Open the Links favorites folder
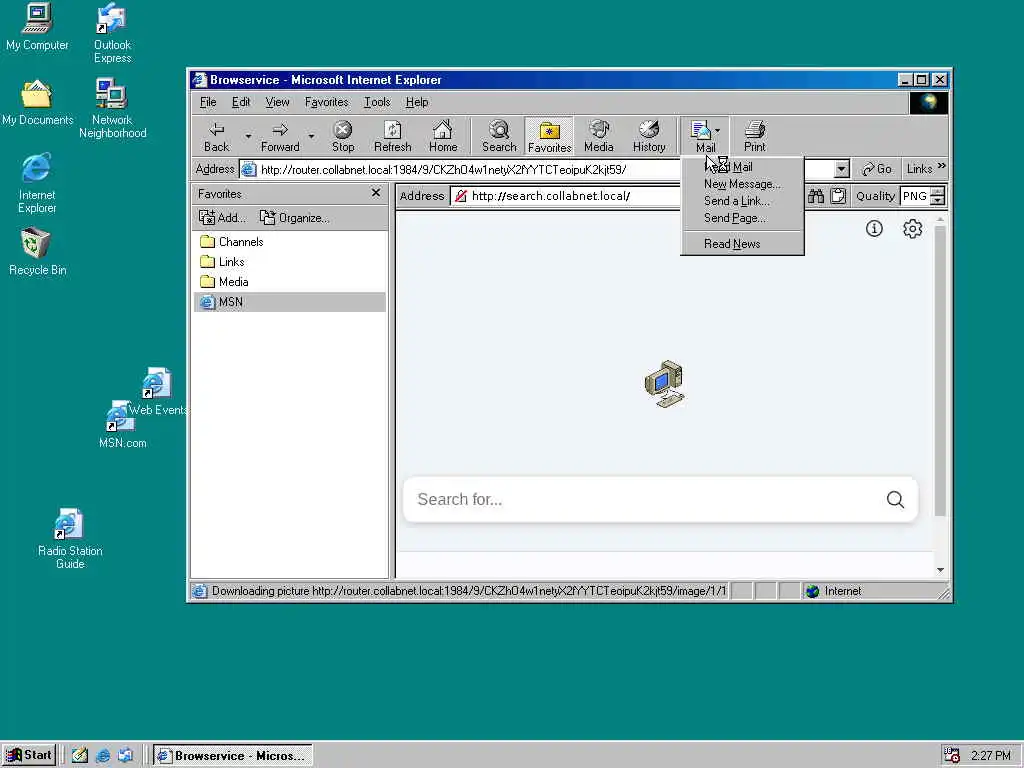Screen dimensions: 1024x768 [223, 262]
